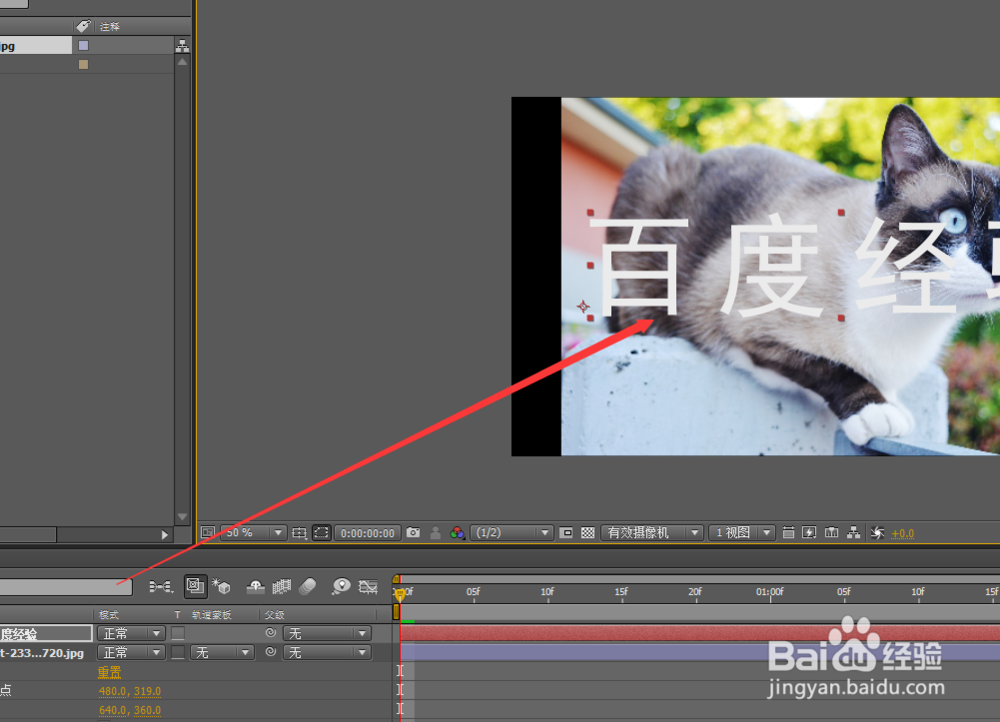Open the timeline panel icon in viewer
Screen dimensions: 1000x722
(x=832, y=532)
